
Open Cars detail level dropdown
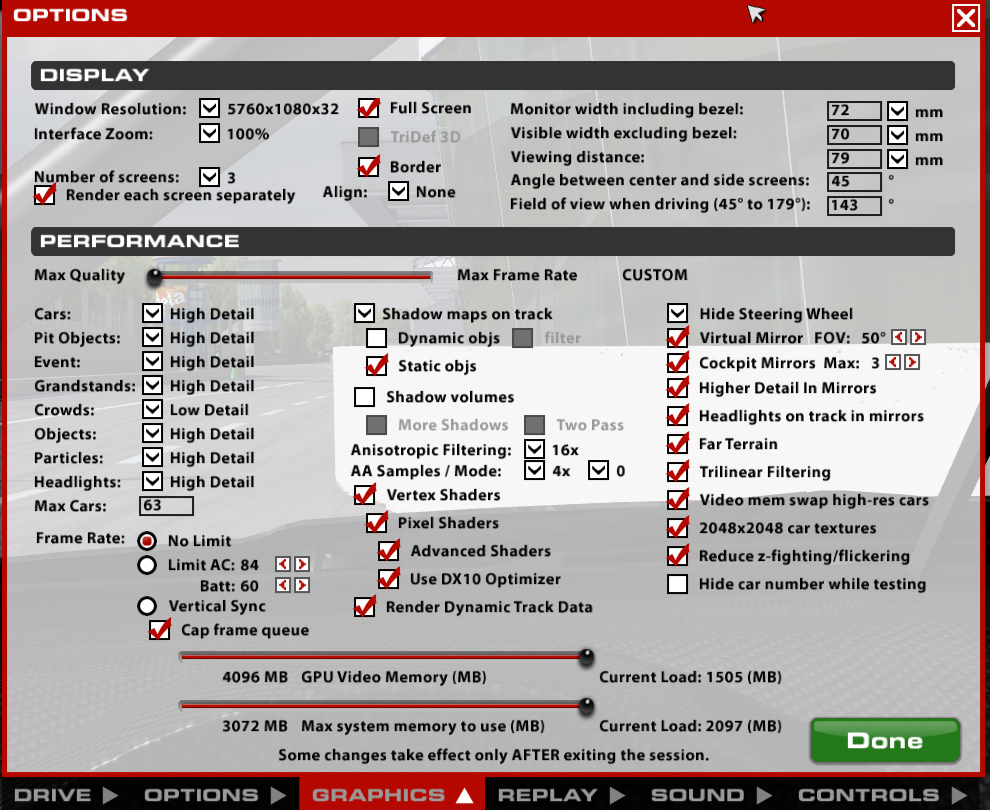(x=152, y=313)
